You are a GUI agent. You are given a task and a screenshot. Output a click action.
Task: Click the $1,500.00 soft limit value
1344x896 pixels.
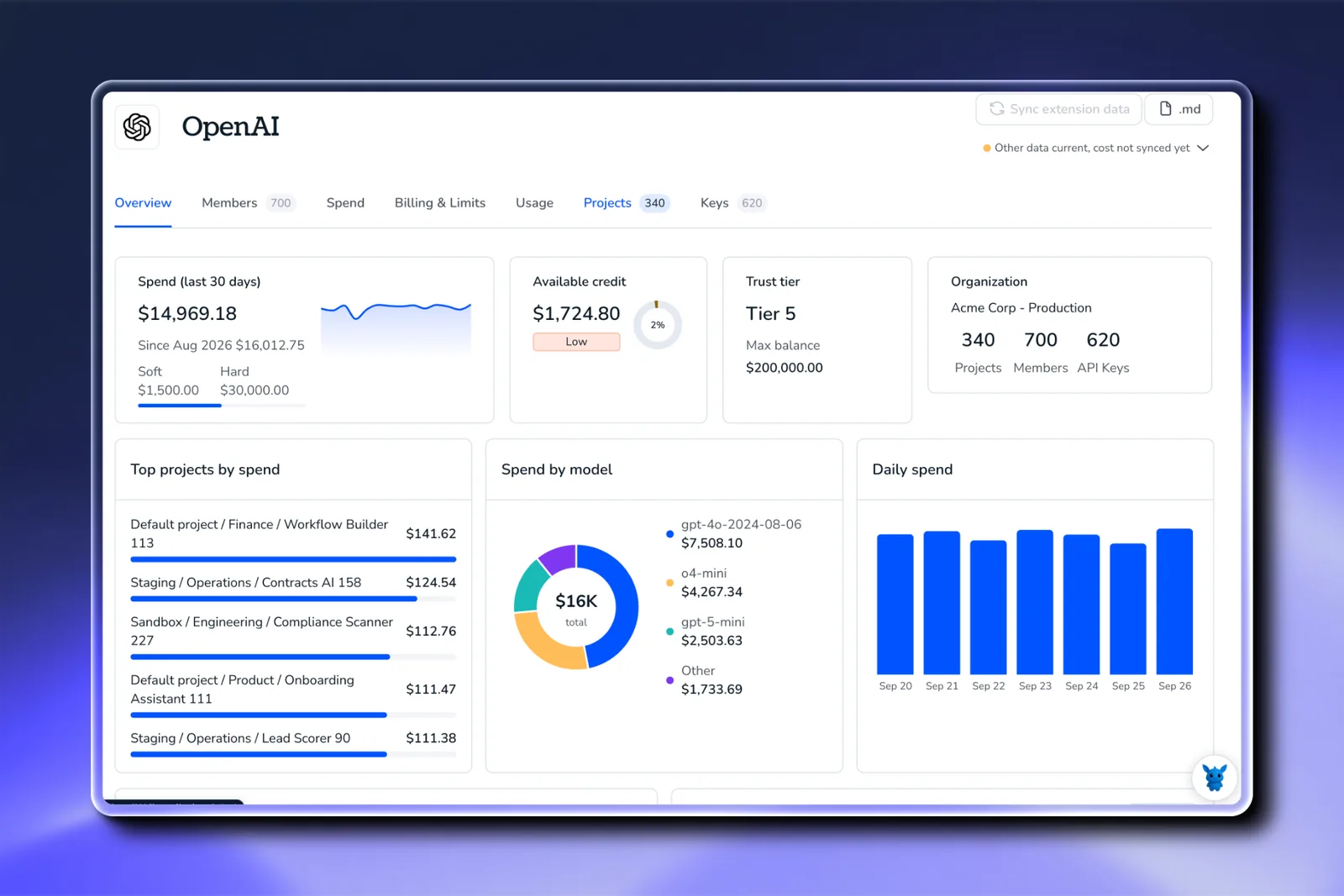point(168,390)
